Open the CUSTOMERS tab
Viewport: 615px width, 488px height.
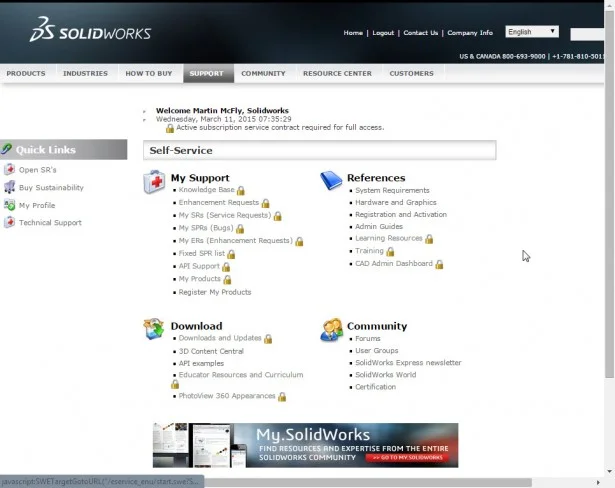[x=411, y=73]
